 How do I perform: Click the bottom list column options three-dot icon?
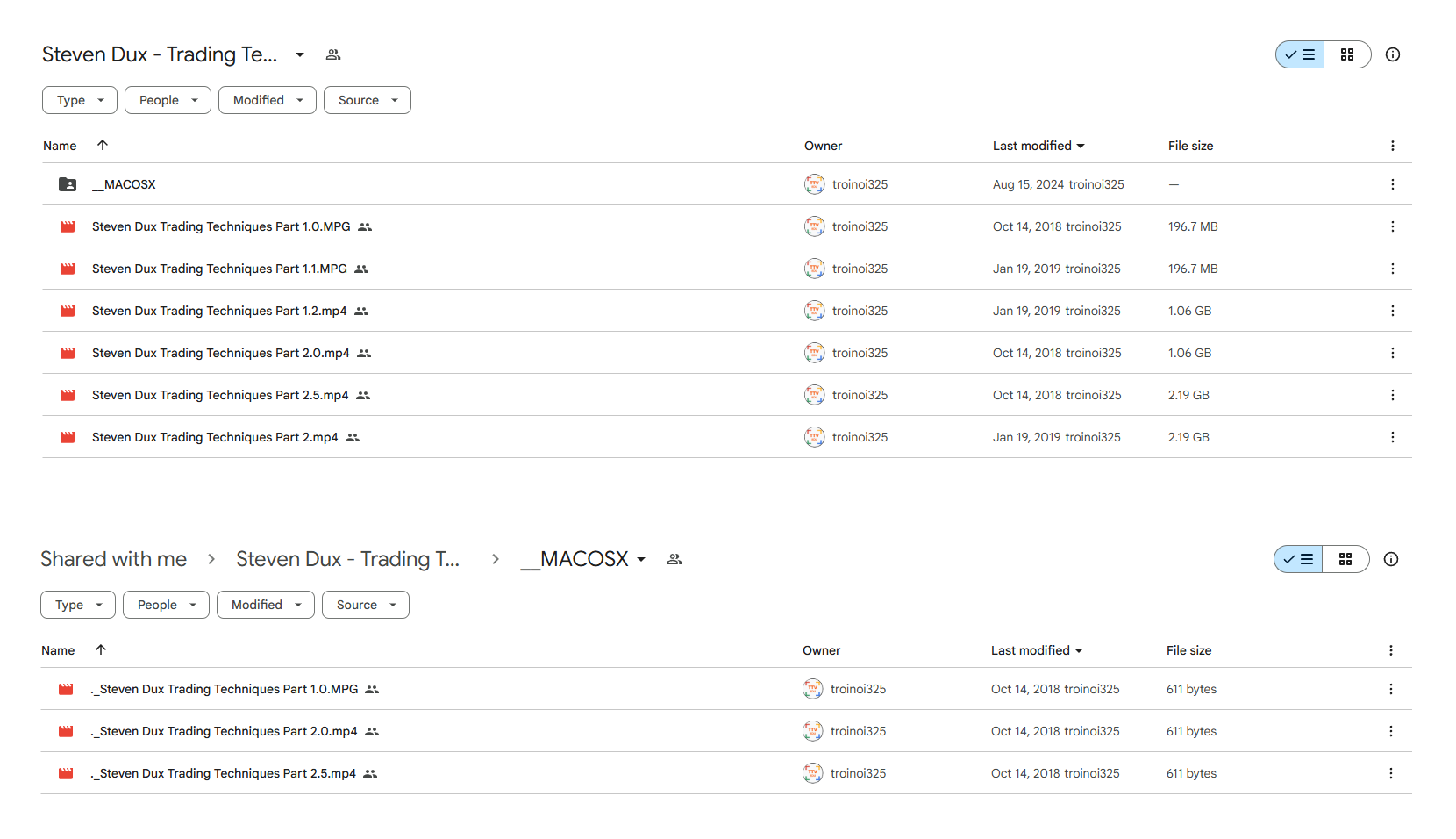click(1390, 650)
